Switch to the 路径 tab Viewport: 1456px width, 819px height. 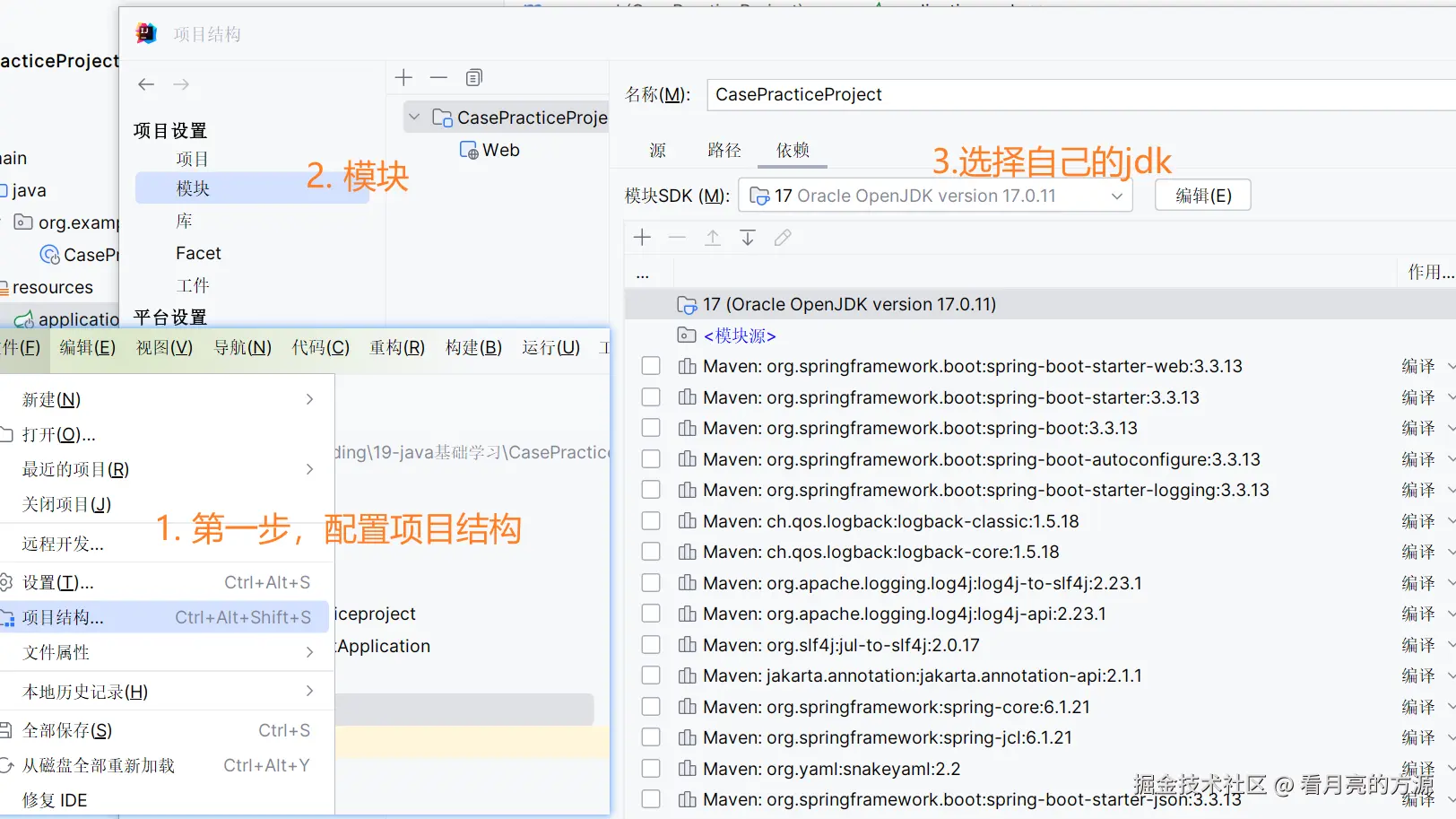pos(724,151)
